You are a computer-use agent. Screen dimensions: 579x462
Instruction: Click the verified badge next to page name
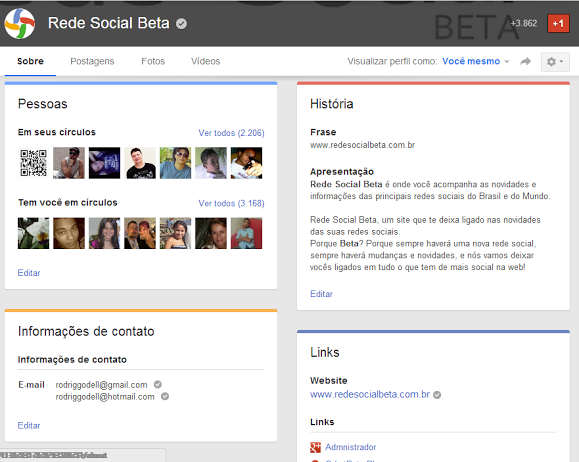click(181, 24)
